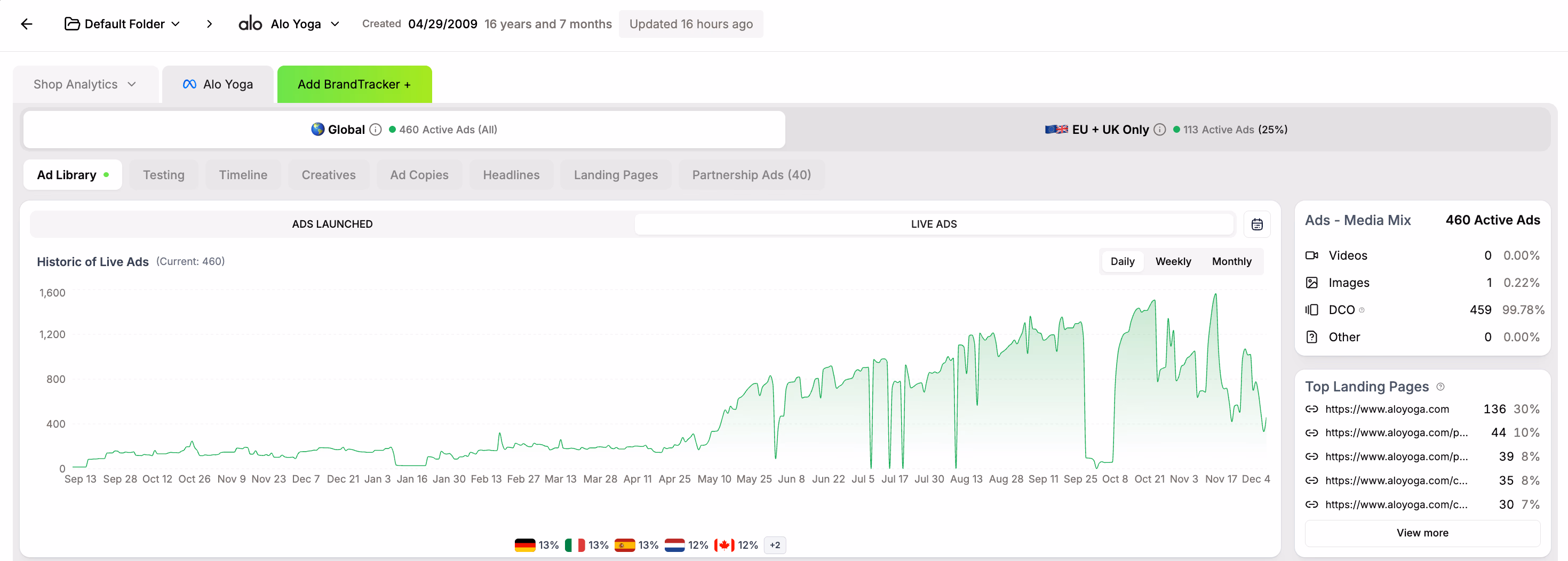This screenshot has height=561, width=1568.
Task: Click View more under Top Landing Pages
Action: [x=1422, y=532]
